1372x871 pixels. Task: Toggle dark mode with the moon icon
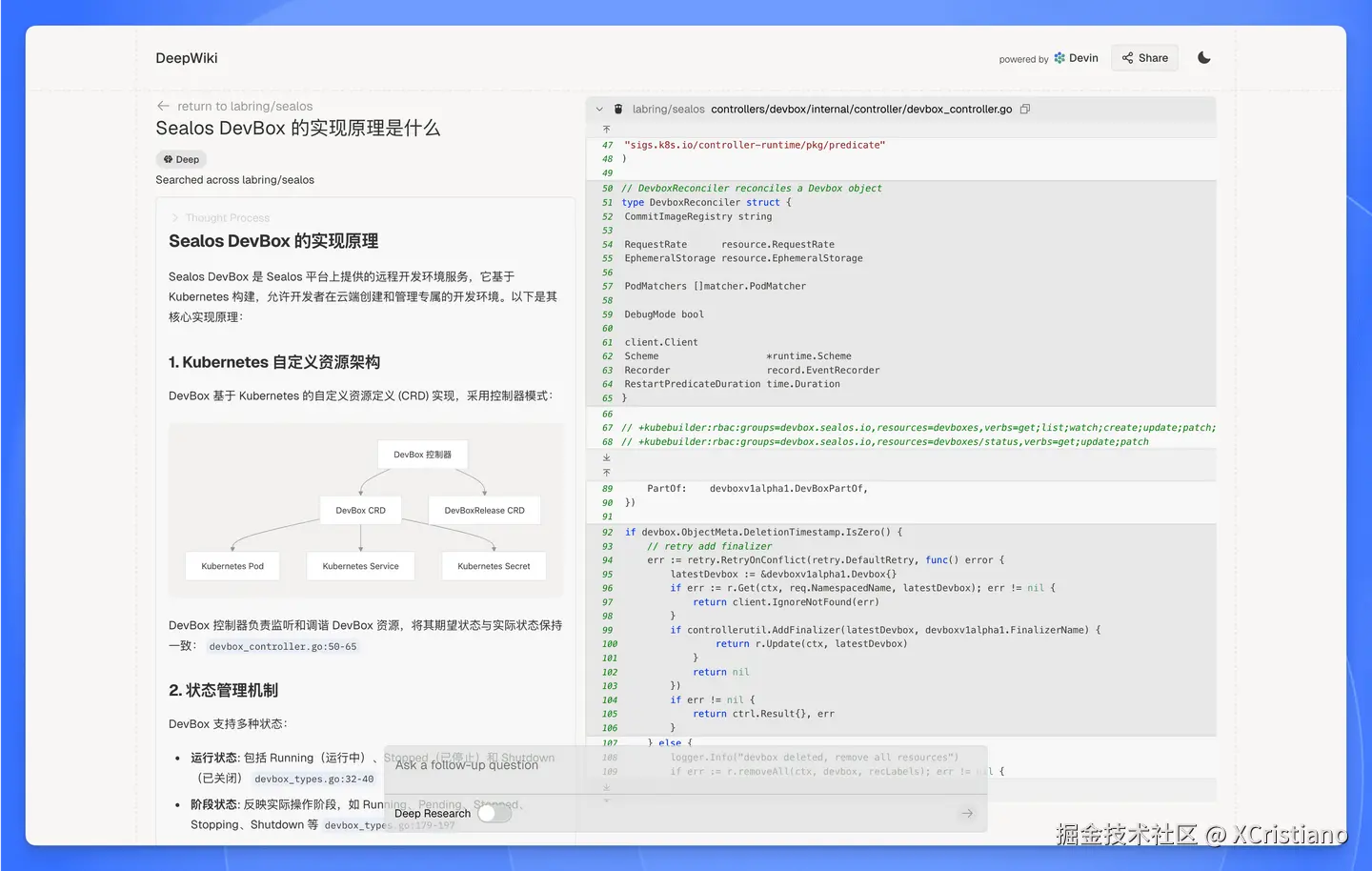click(1204, 58)
